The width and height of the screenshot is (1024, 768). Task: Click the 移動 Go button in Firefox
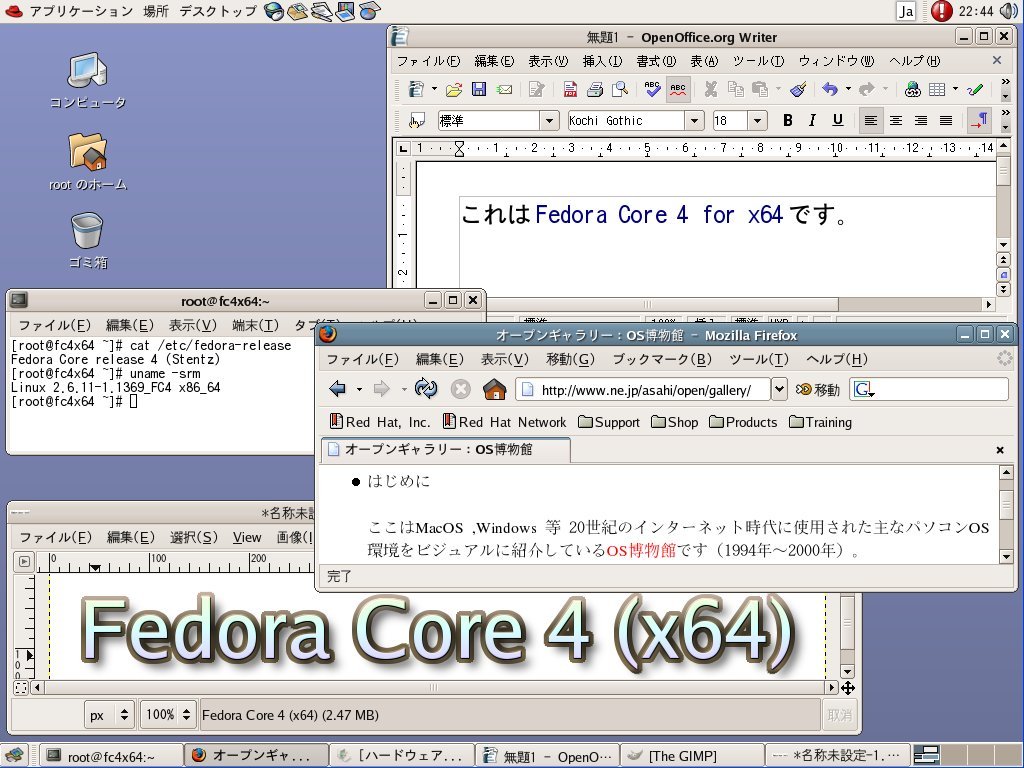pyautogui.click(x=818, y=390)
